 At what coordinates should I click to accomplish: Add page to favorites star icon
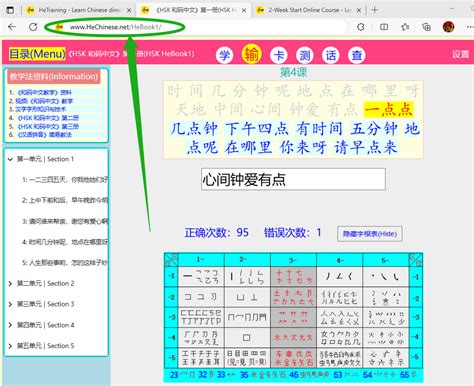(x=405, y=27)
